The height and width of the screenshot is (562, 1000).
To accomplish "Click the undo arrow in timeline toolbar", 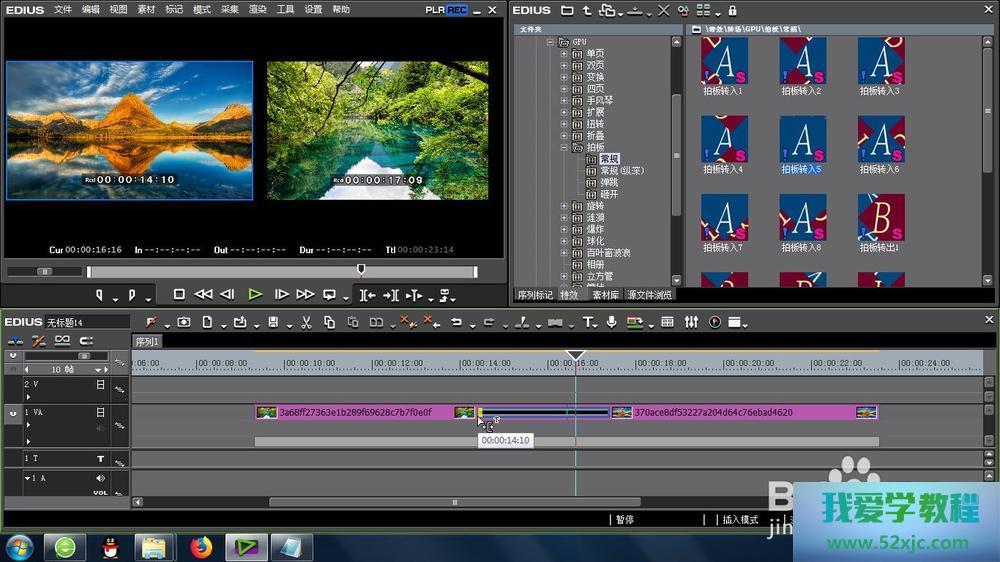I will point(456,322).
